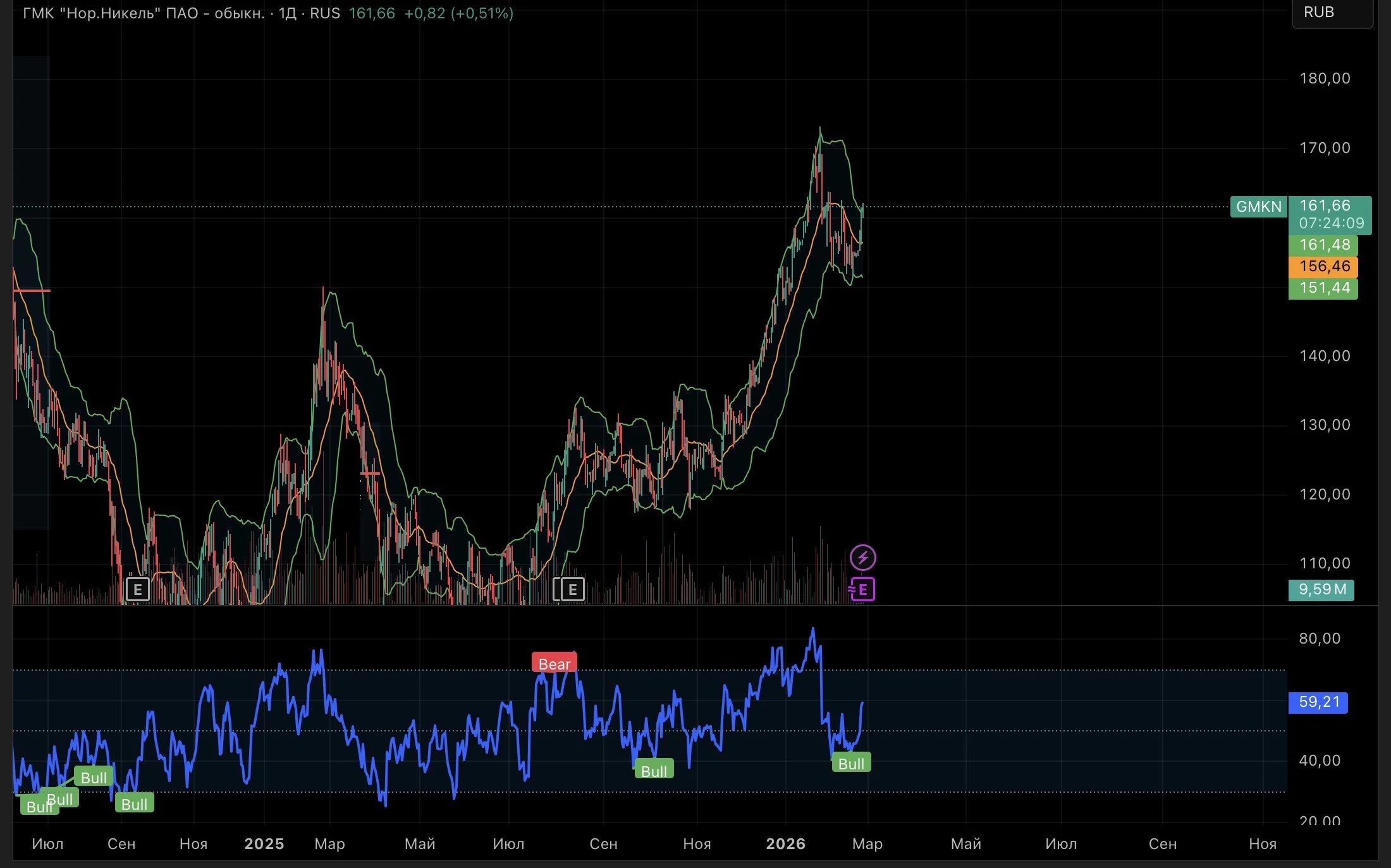Click the red Bear divergence label
This screenshot has width=1391, height=868.
[555, 664]
